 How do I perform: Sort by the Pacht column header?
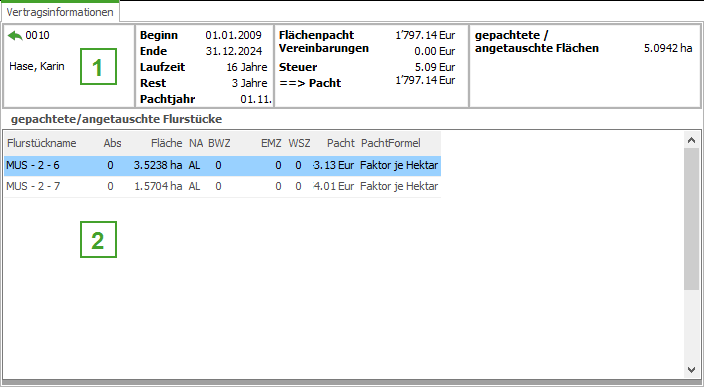[341, 143]
